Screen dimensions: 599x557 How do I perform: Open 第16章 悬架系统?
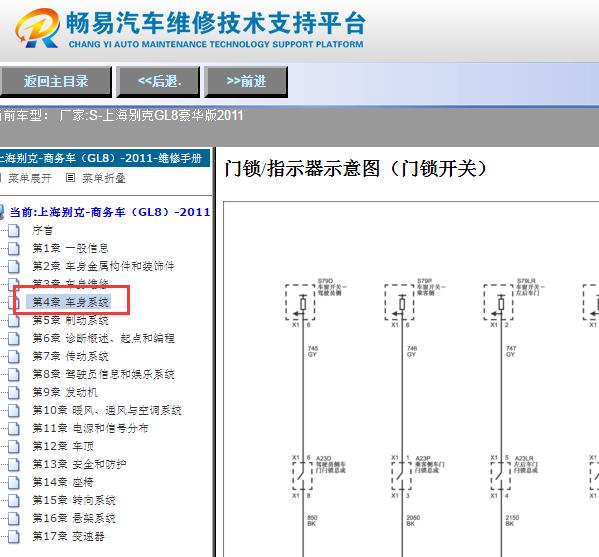(74, 518)
